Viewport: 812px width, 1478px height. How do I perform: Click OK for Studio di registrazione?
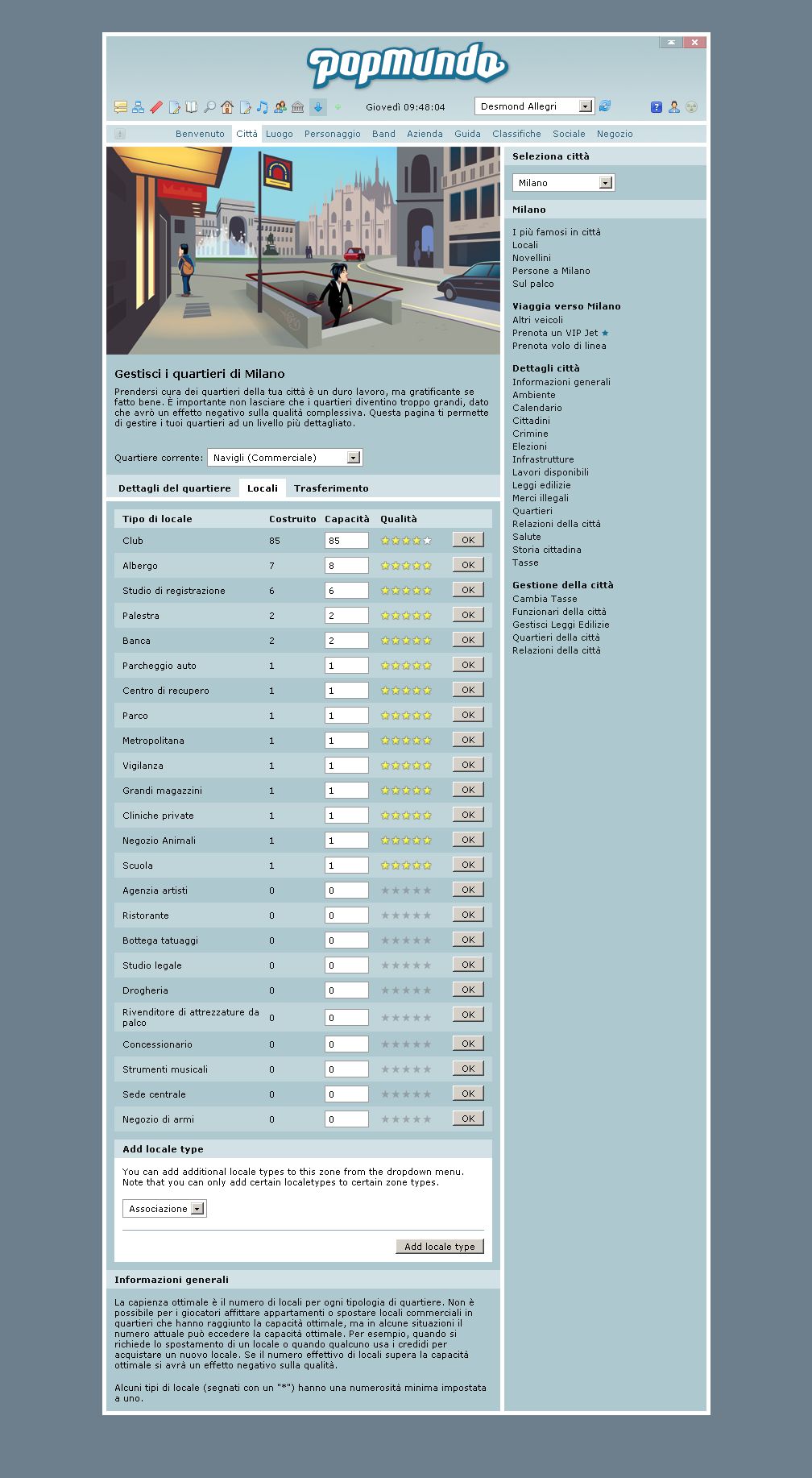[x=468, y=590]
